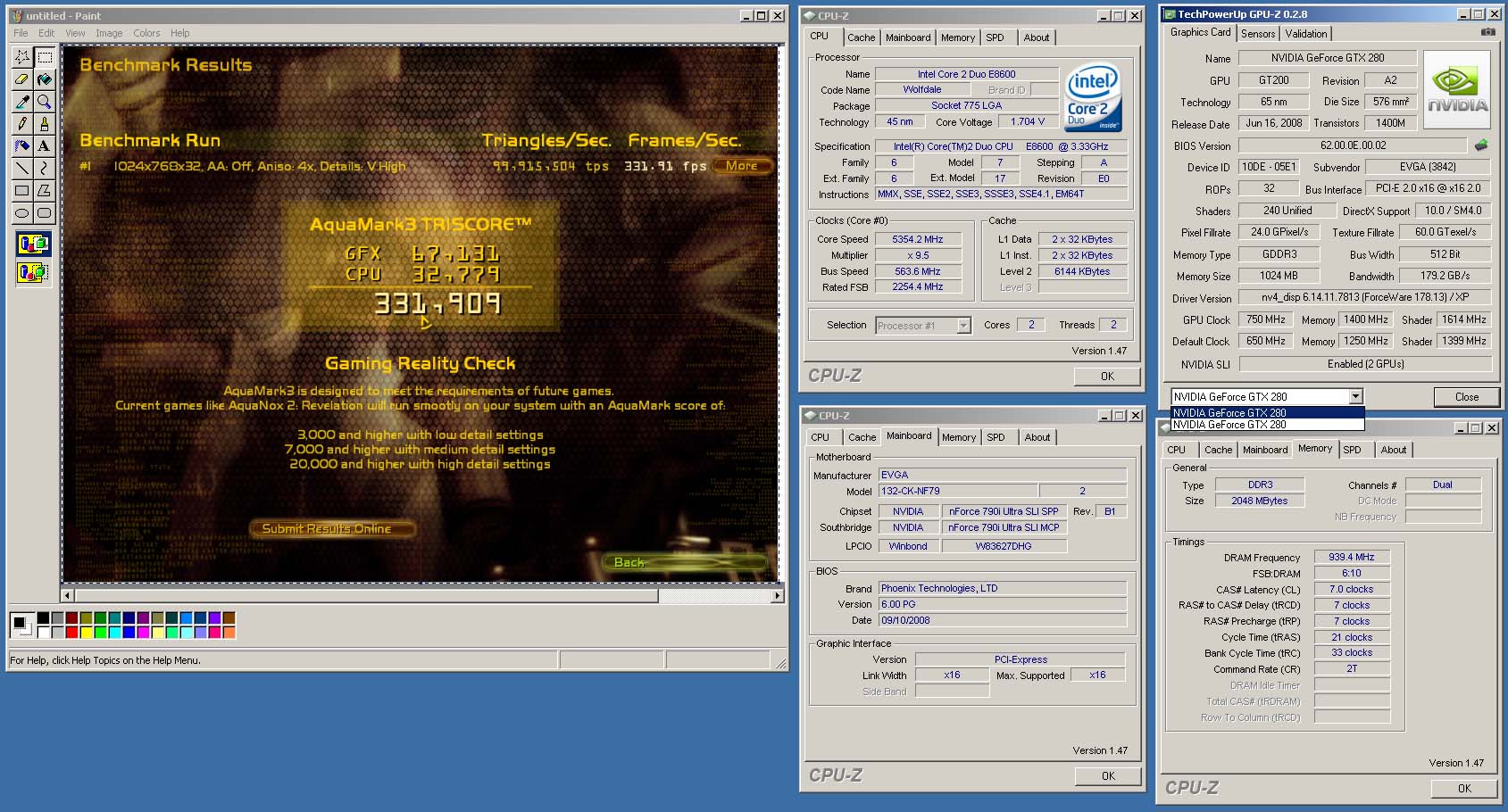Viewport: 1508px width, 812px height.
Task: Open the Image menu in Paint
Action: click(x=109, y=33)
